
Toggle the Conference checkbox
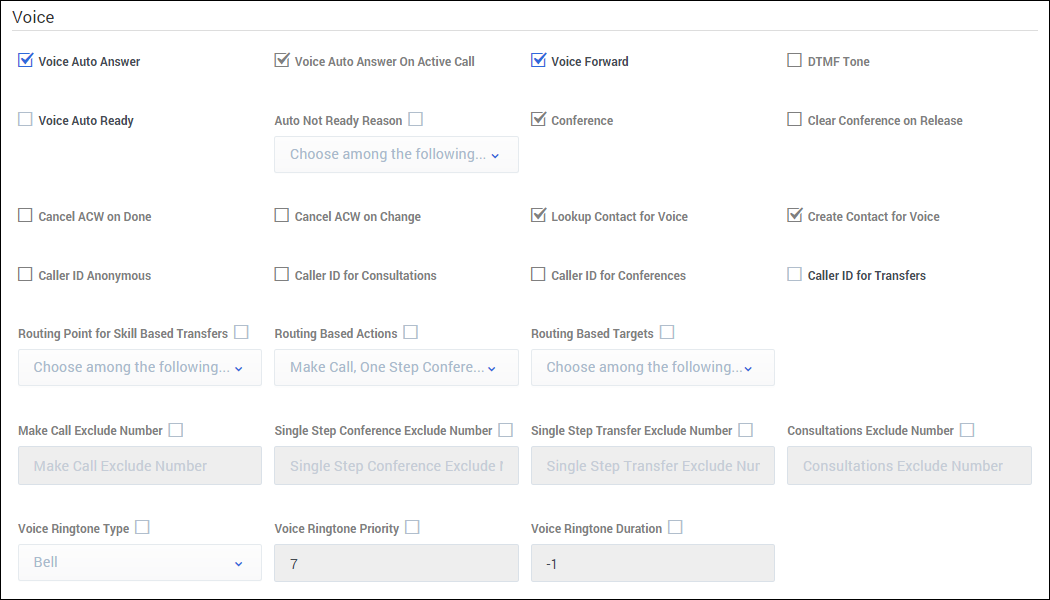(539, 120)
